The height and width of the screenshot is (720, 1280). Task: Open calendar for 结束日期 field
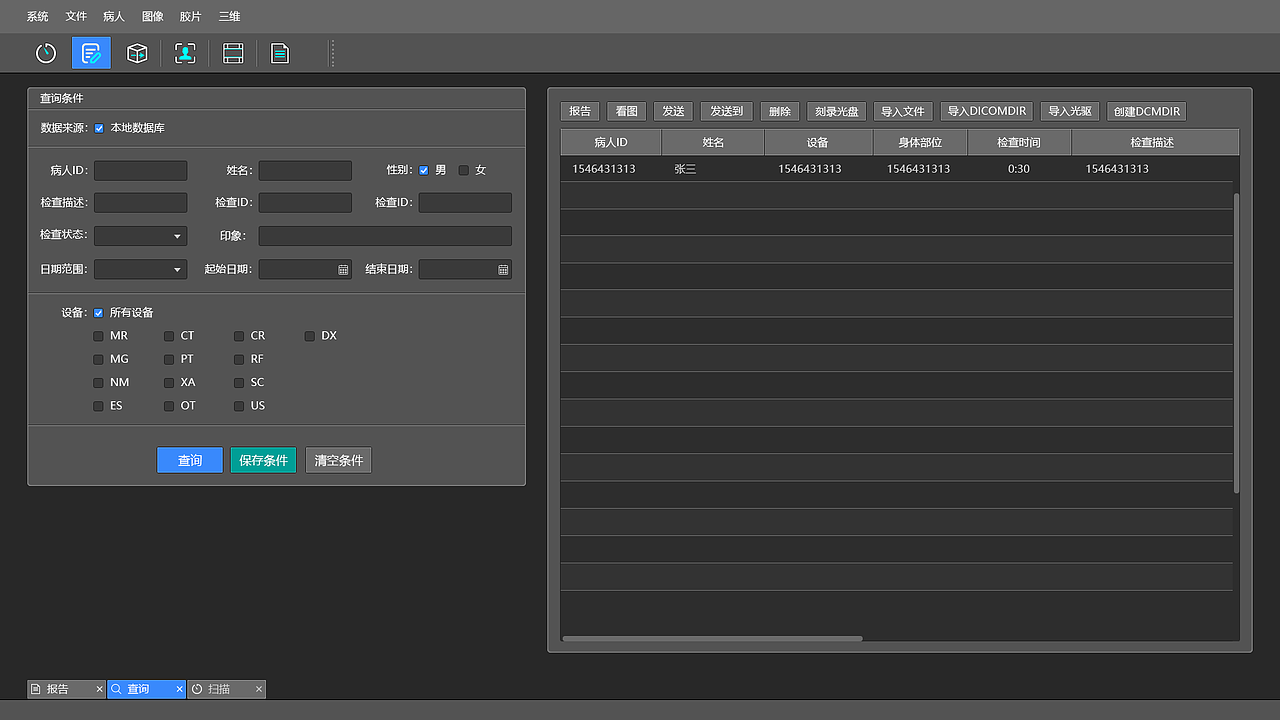(x=503, y=270)
